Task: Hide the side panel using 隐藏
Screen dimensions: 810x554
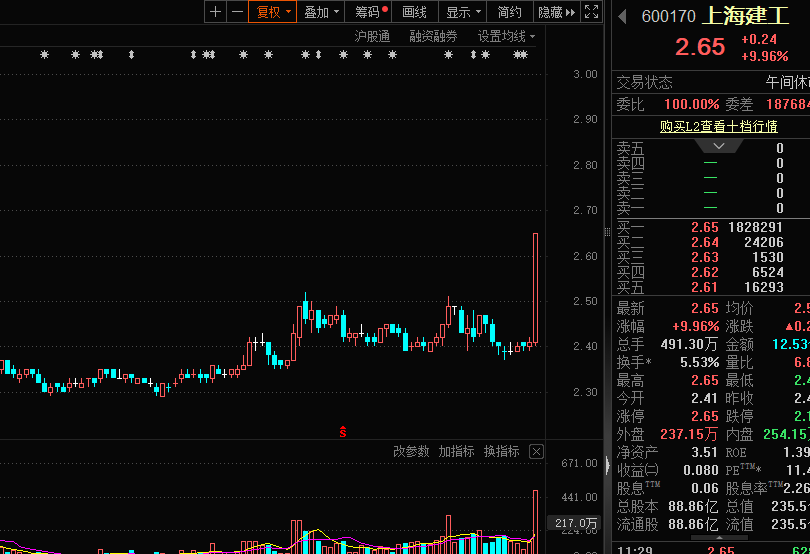Action: point(556,12)
